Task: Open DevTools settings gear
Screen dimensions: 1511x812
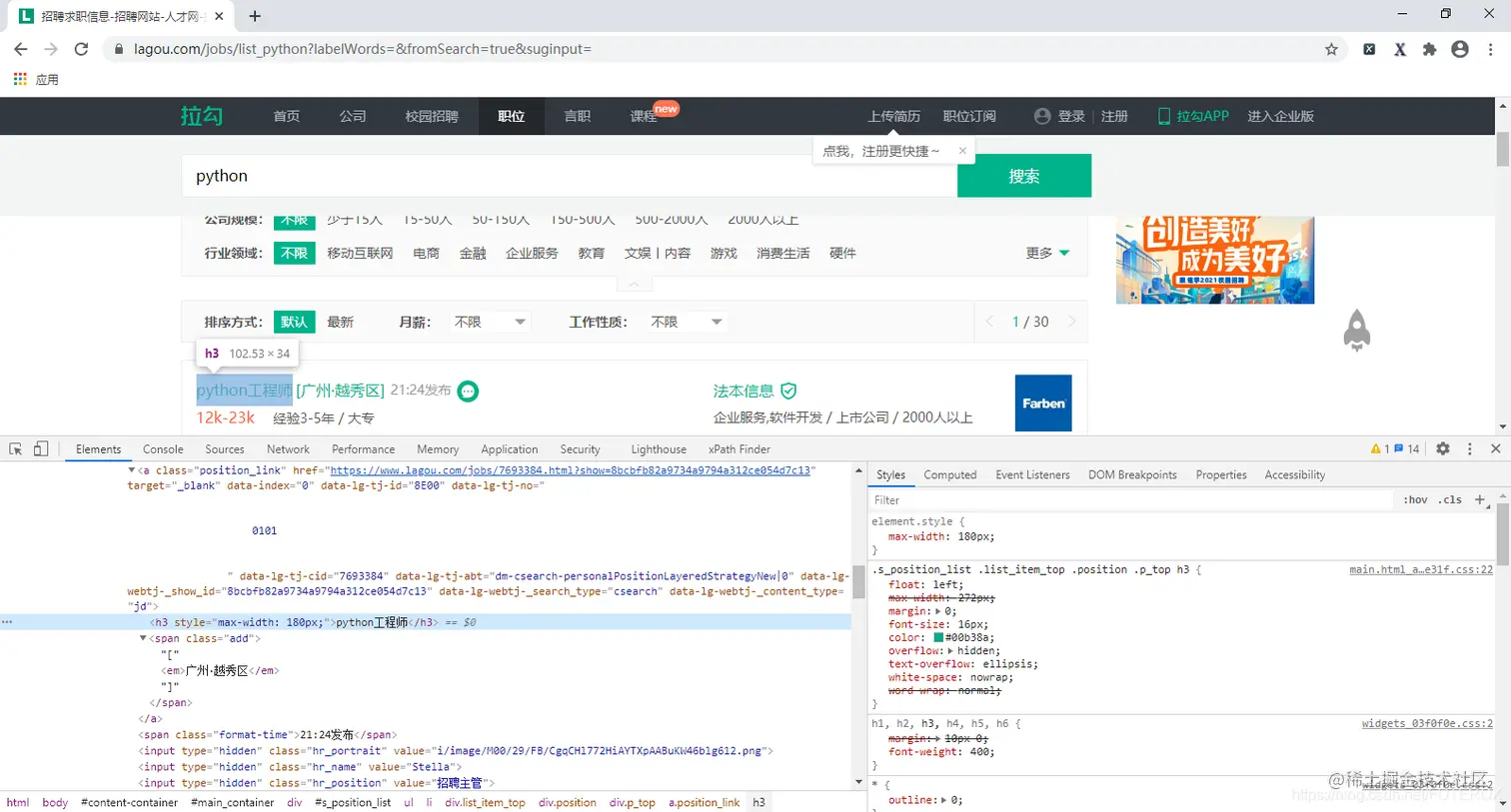Action: (1442, 449)
